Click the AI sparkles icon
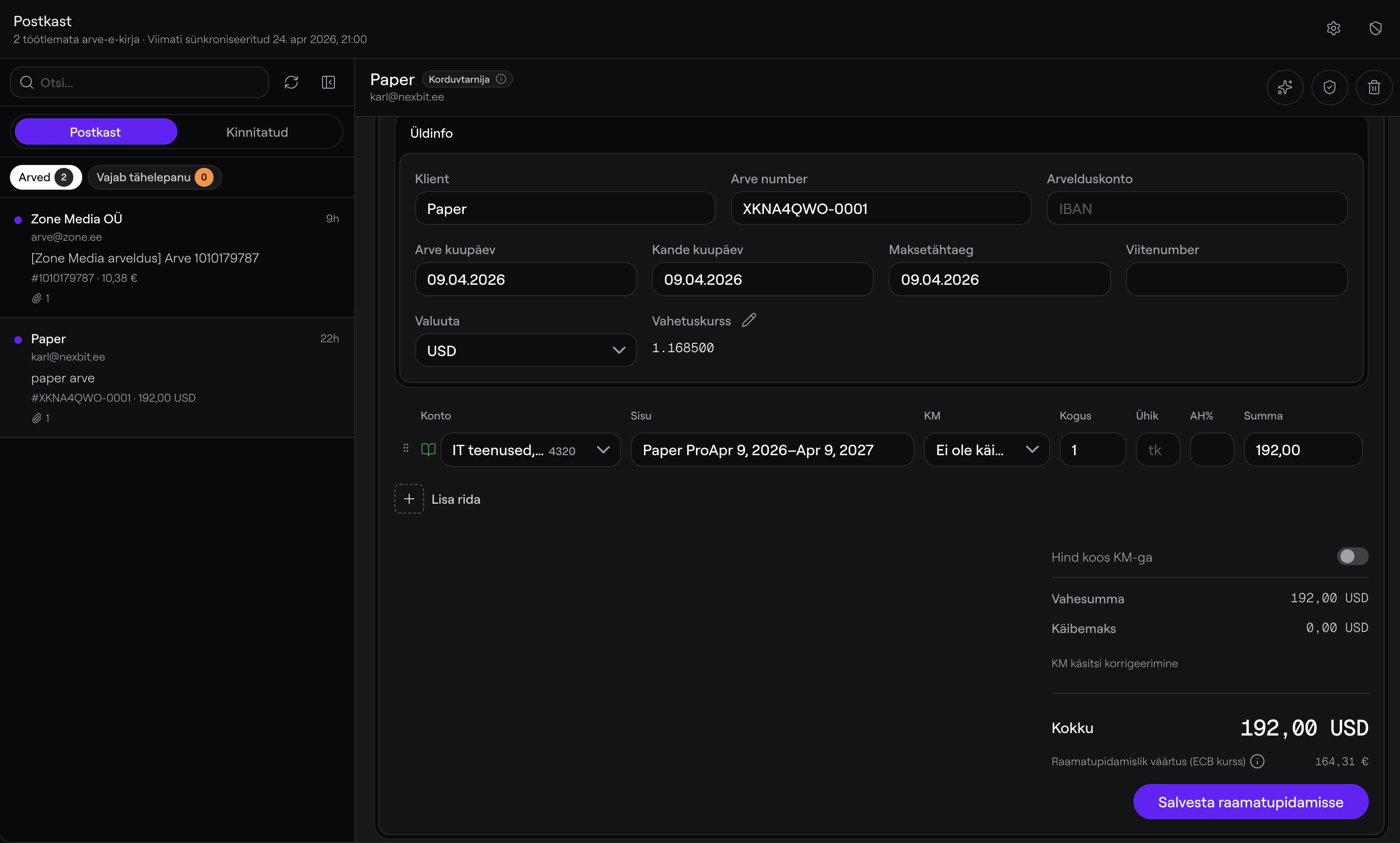Image resolution: width=1400 pixels, height=843 pixels. point(1285,88)
